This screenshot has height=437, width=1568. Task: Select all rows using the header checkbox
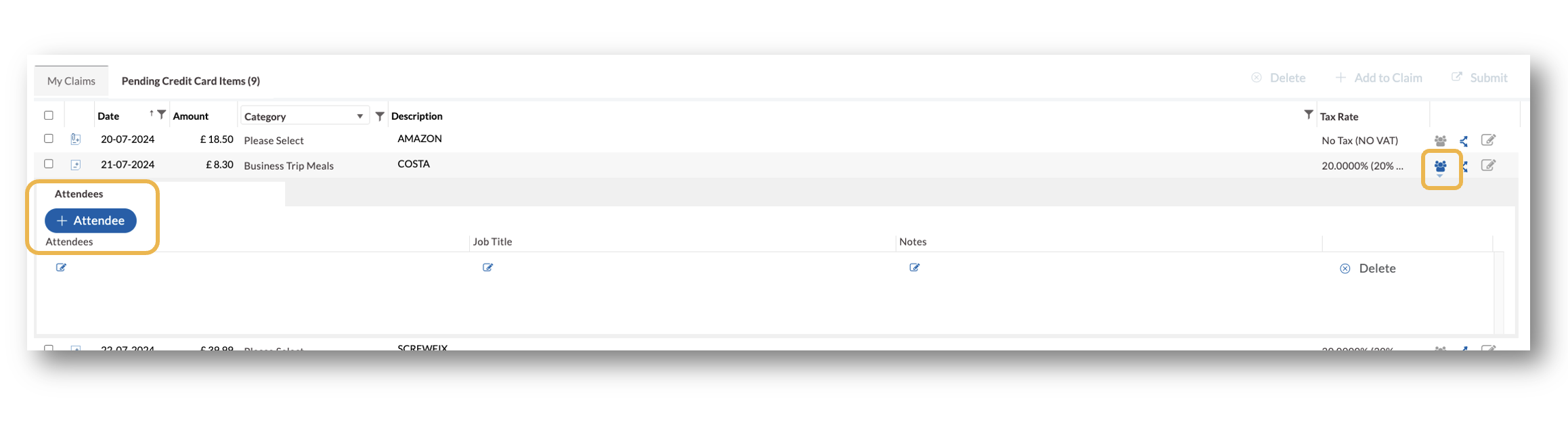click(48, 115)
